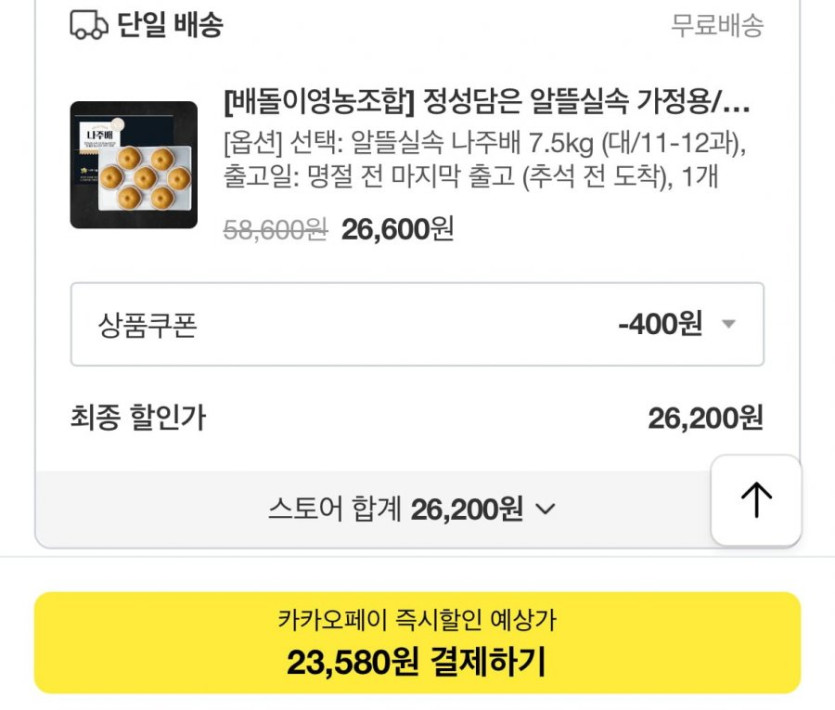835x710 pixels.
Task: Click the 26,200원 final discount amount
Action: (706, 418)
